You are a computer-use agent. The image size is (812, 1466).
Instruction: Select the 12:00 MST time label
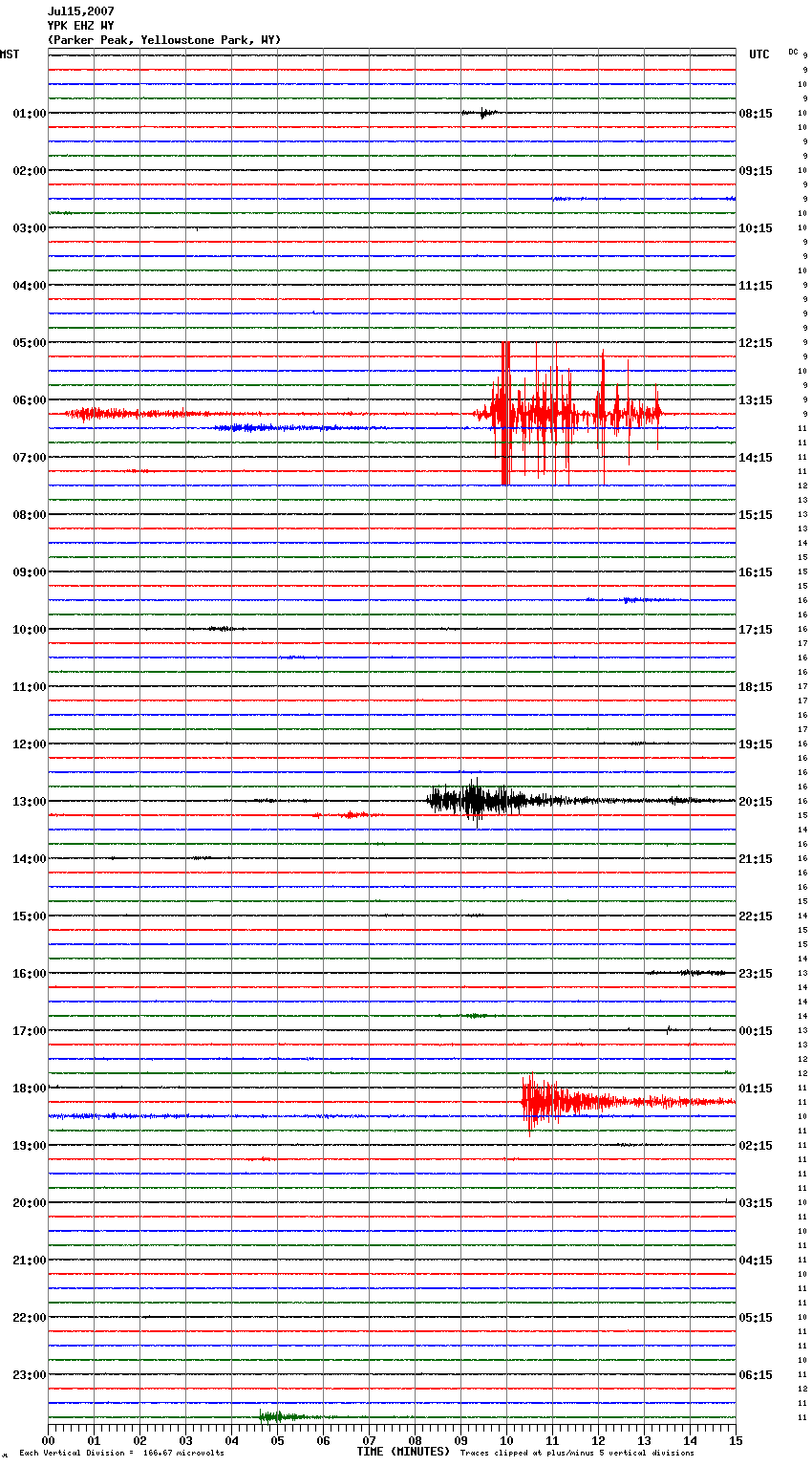[30, 744]
